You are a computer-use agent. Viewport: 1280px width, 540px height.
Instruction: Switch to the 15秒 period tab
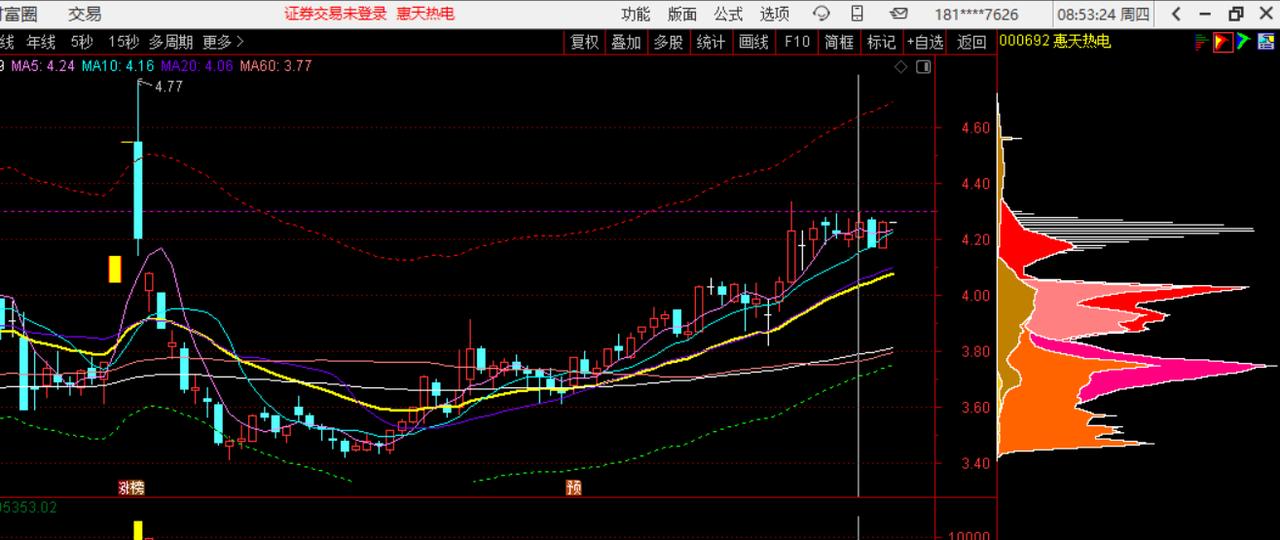tap(123, 42)
